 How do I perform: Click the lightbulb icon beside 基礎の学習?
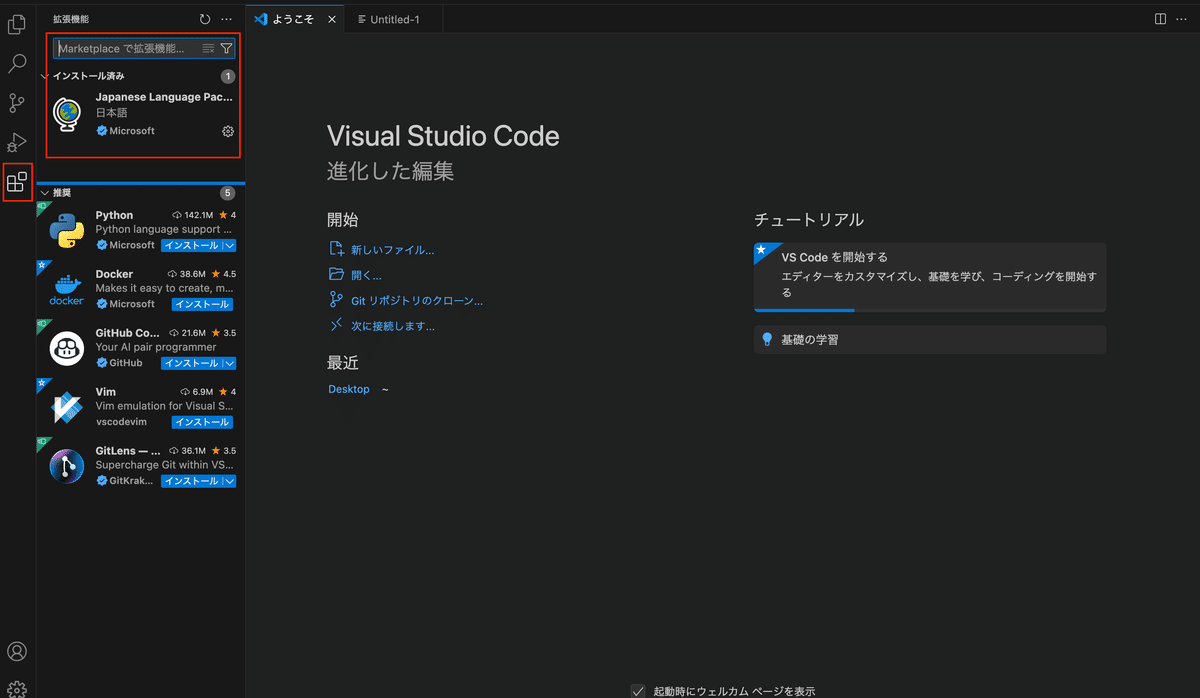767,339
